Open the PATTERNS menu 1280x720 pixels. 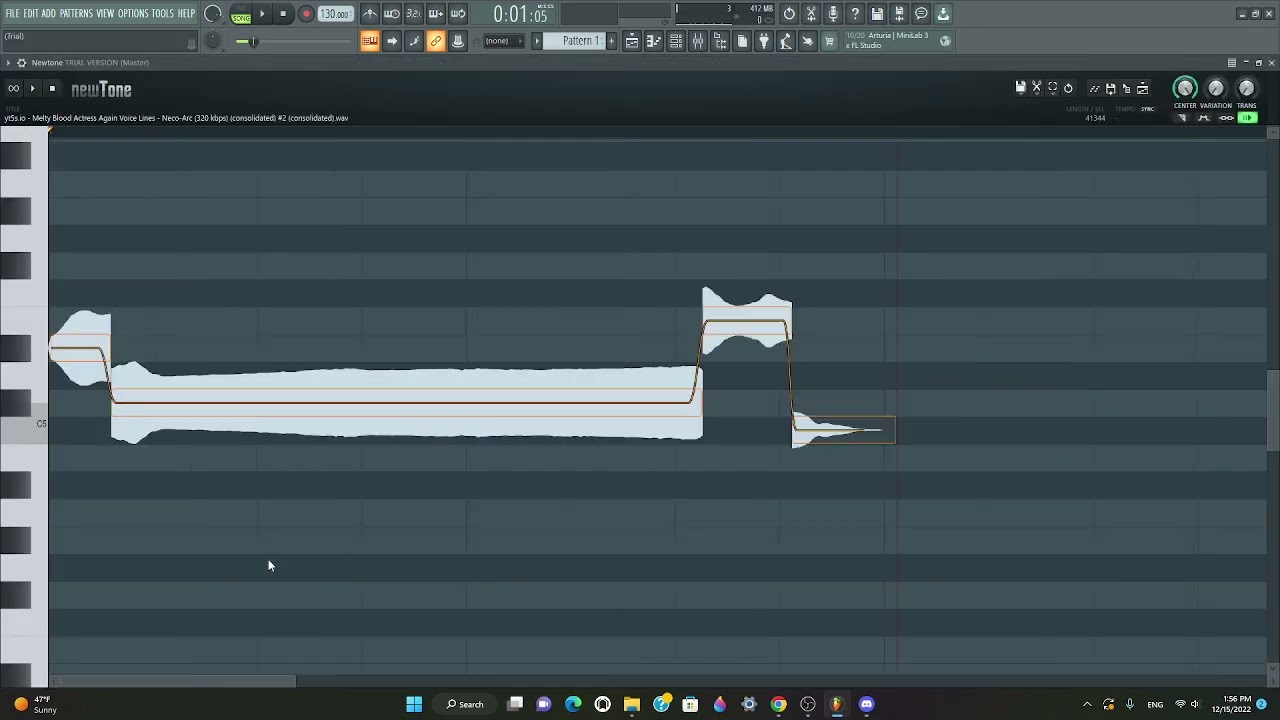point(76,14)
